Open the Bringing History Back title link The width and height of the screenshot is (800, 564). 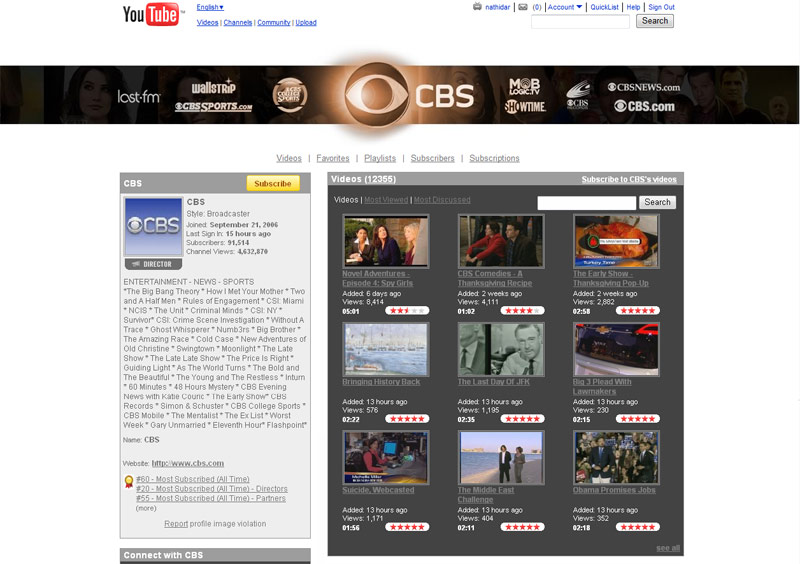pos(381,382)
